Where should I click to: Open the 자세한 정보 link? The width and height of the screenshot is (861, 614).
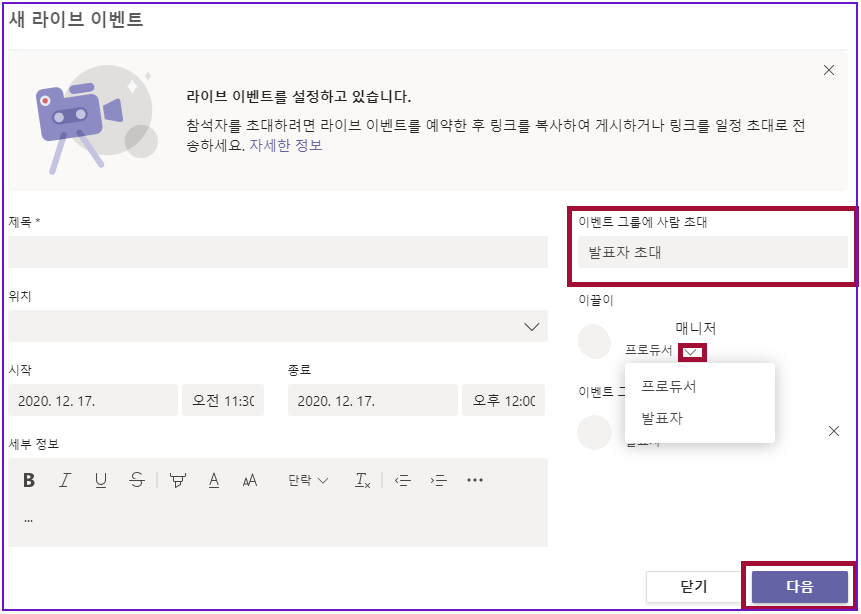(286, 146)
